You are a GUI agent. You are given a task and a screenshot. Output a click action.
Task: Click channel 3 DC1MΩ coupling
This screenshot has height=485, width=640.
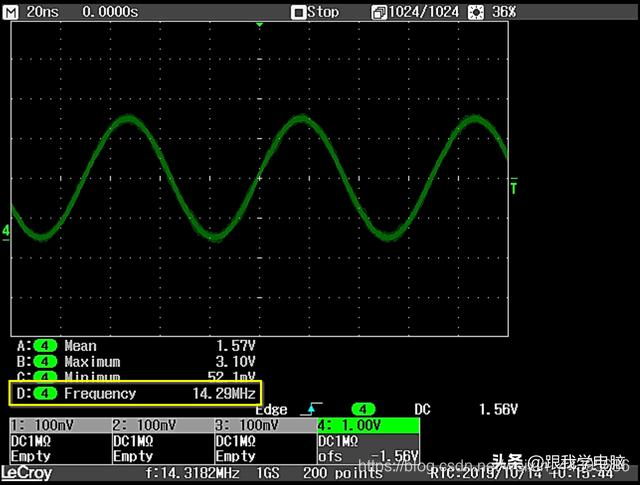pos(236,441)
